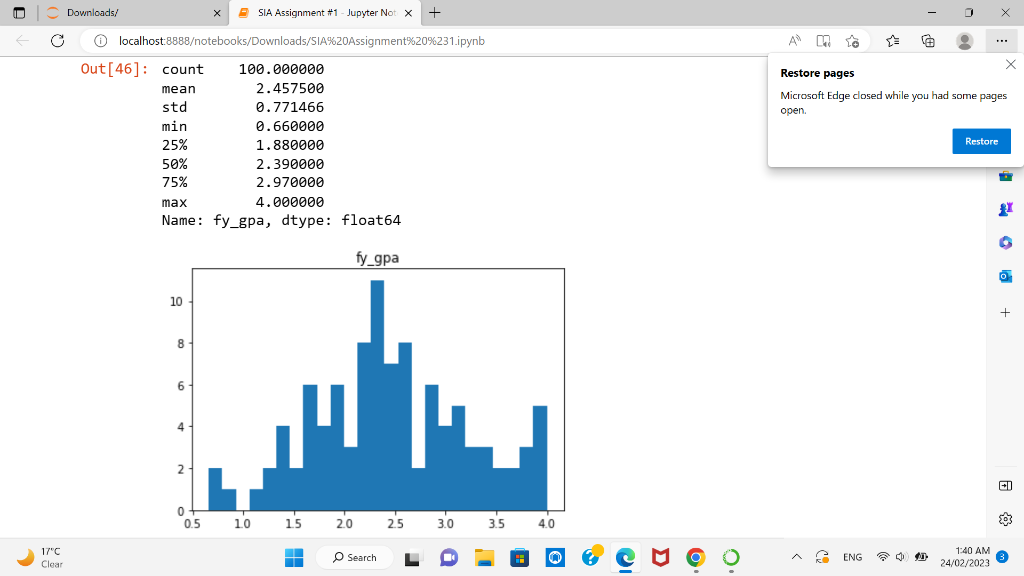Restore previously open pages
The width and height of the screenshot is (1024, 576).
tap(981, 141)
